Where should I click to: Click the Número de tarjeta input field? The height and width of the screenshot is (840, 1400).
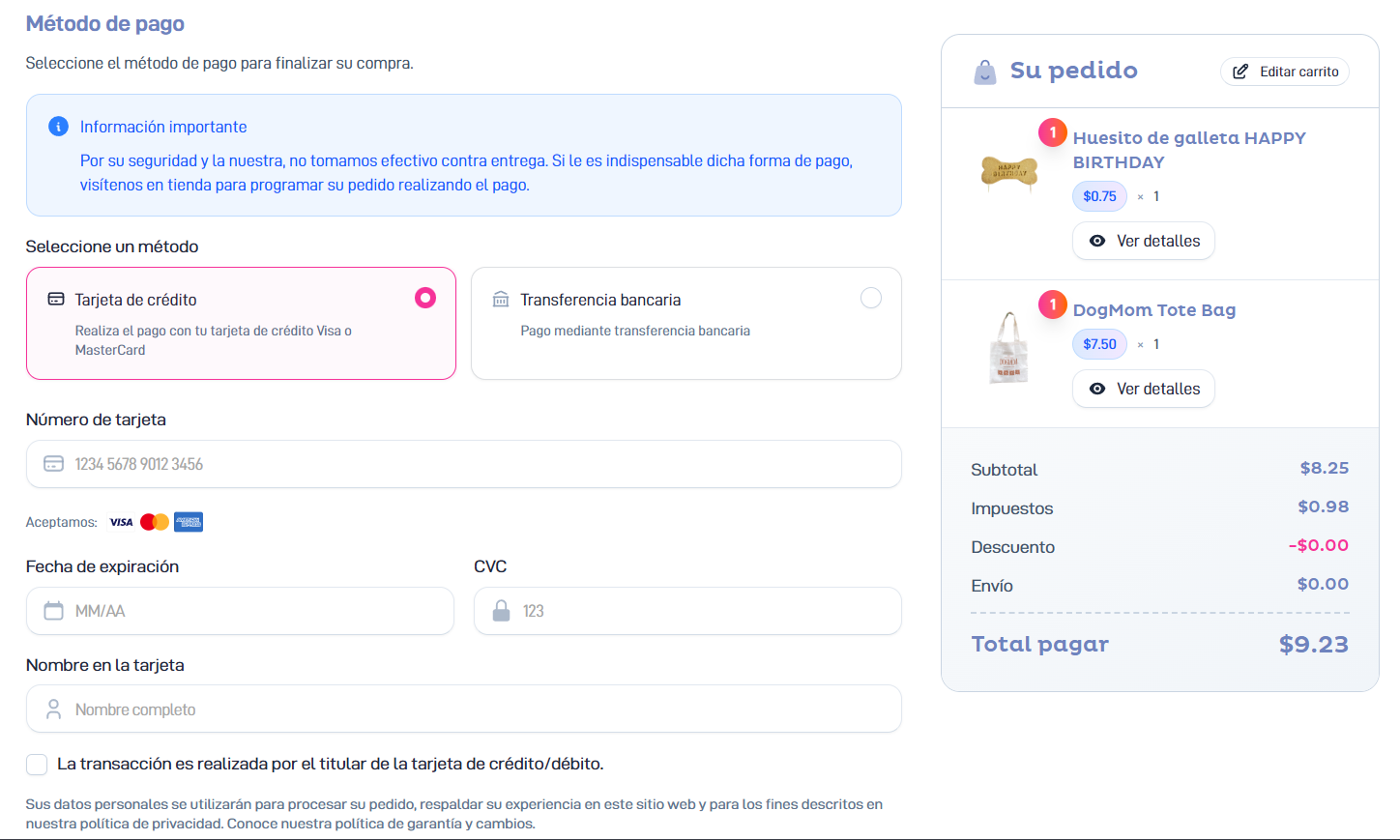pos(464,464)
